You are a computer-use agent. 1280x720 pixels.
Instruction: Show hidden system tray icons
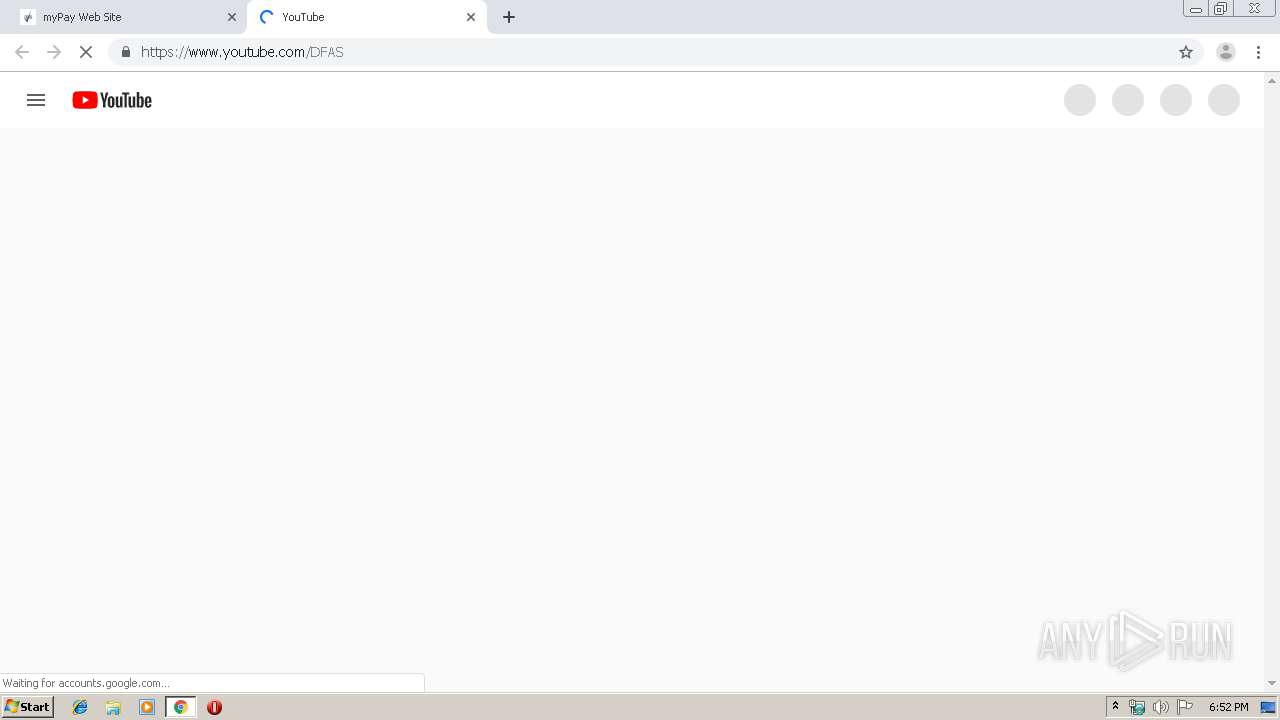tap(1115, 707)
